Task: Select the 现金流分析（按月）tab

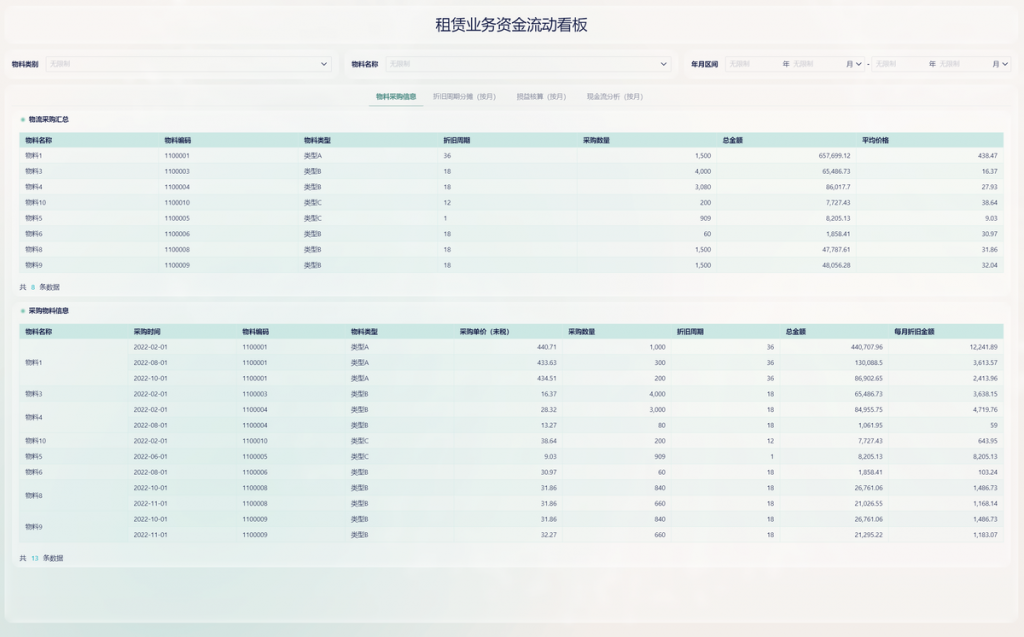Action: tap(614, 97)
